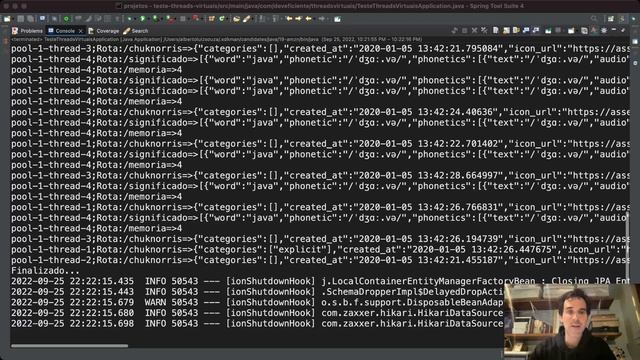The height and width of the screenshot is (360, 640).
Task: Toggle Pin Console icon
Action: click(x=548, y=30)
